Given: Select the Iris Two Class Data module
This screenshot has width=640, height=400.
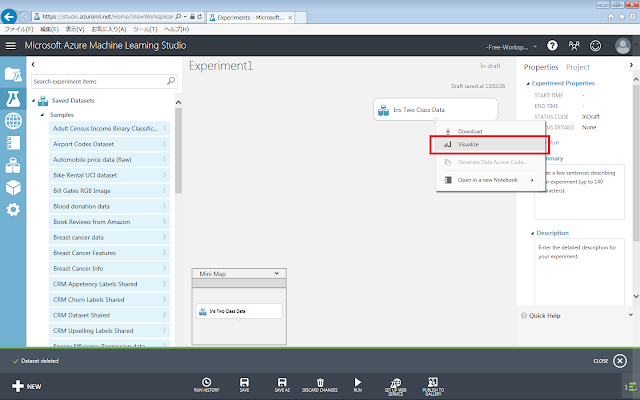Looking at the screenshot, I should click(436, 109).
